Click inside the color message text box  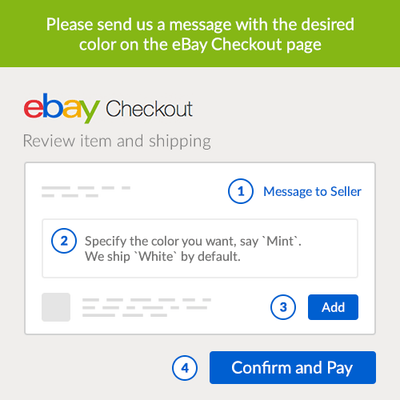point(200,248)
